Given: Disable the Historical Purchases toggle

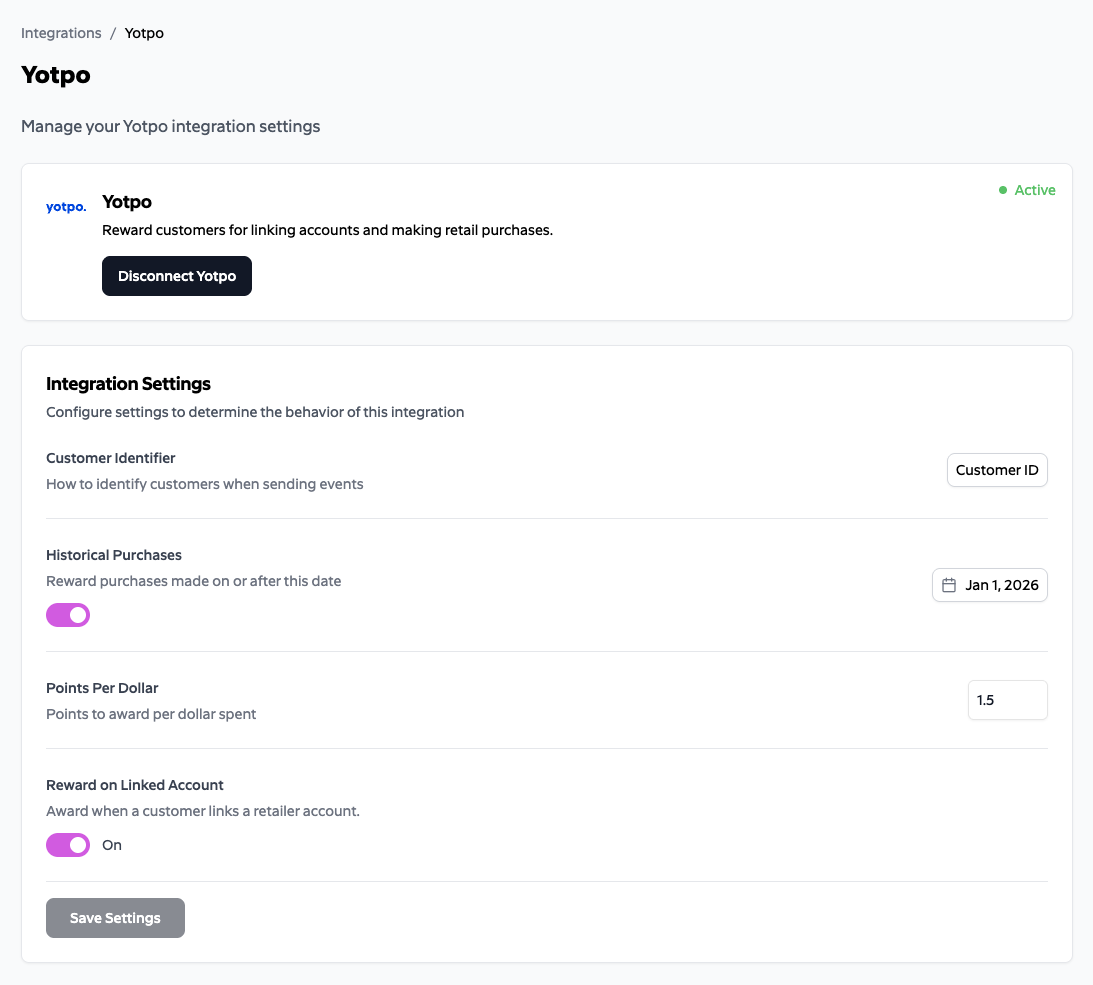Looking at the screenshot, I should pyautogui.click(x=67, y=614).
